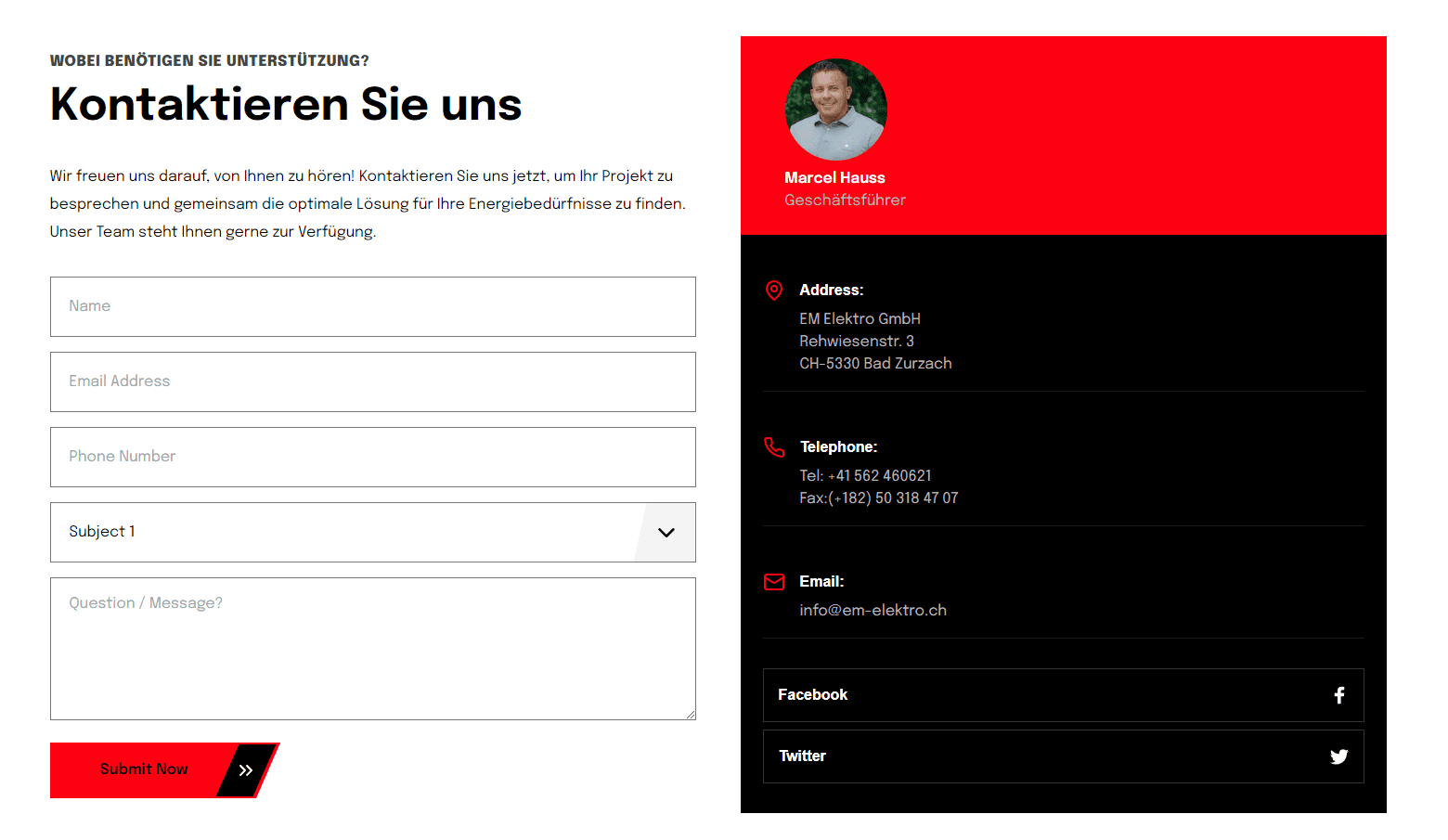Expand the Subject dropdown chevron

(666, 533)
